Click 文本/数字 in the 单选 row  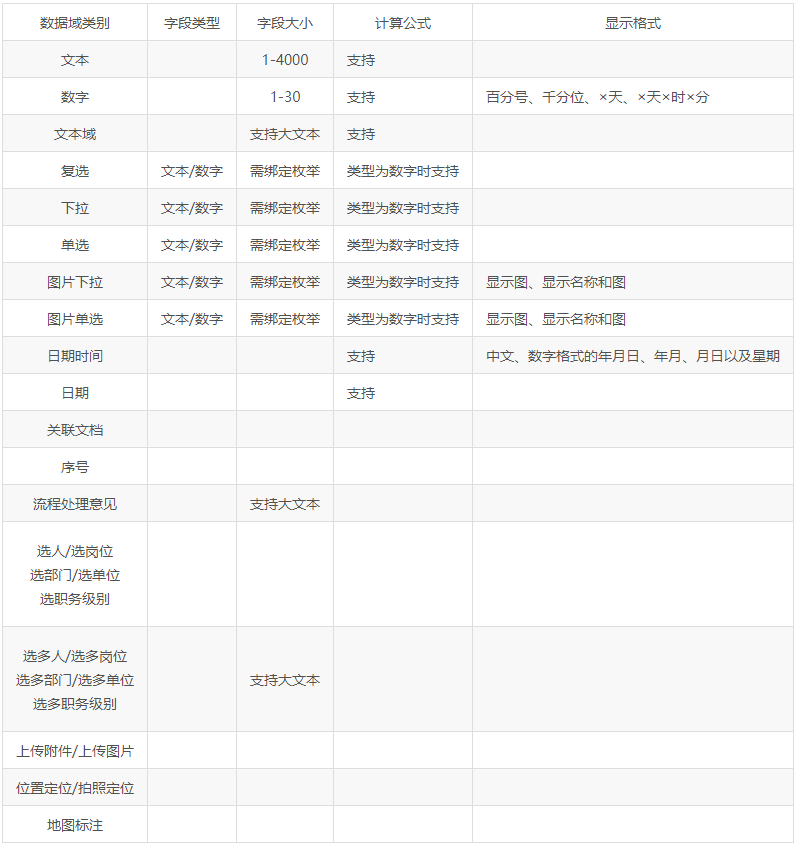tap(192, 245)
